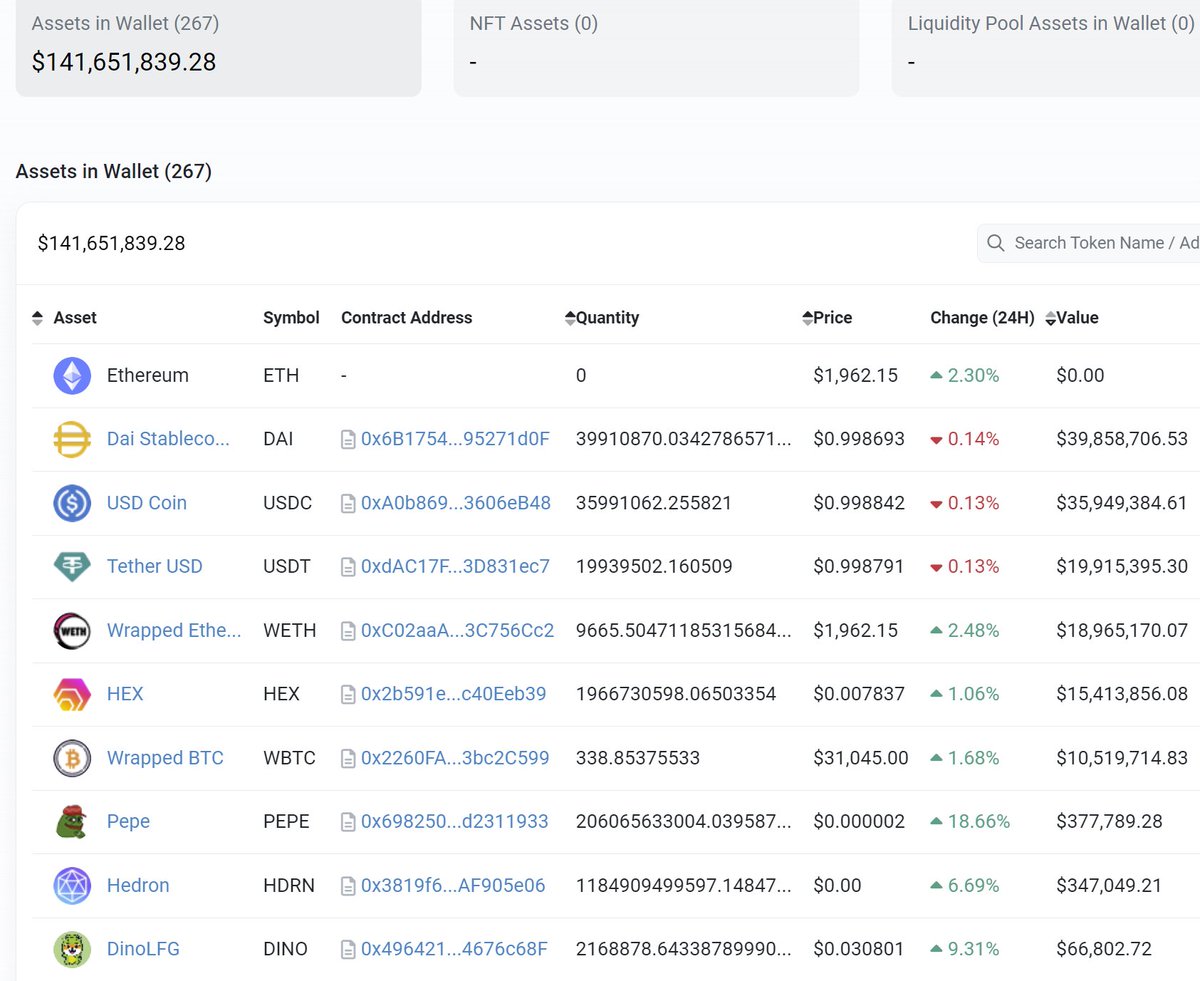The width and height of the screenshot is (1200, 981).
Task: Click the DinoLFG token logo
Action: click(72, 949)
